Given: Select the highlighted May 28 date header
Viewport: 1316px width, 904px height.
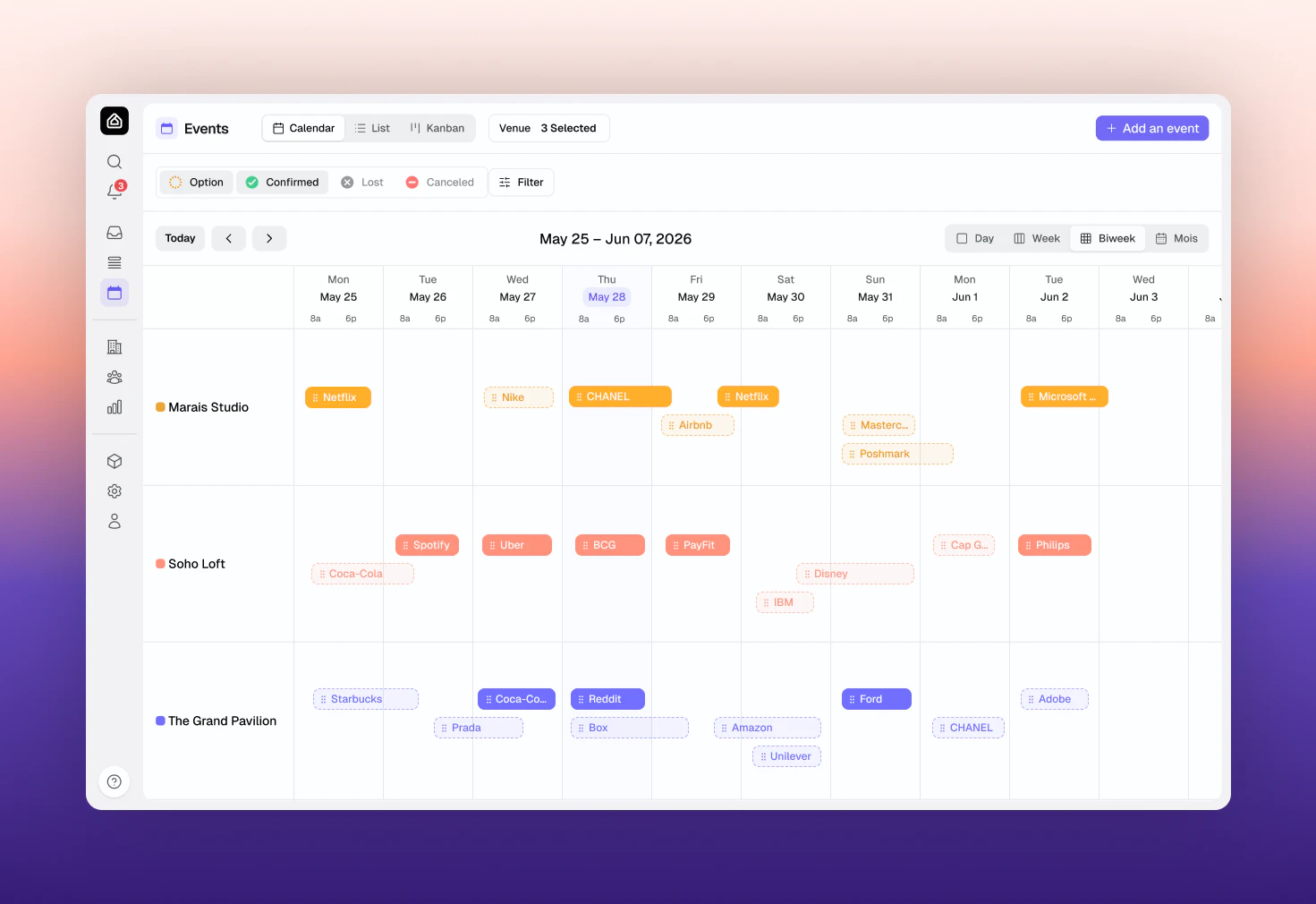Looking at the screenshot, I should pos(607,297).
